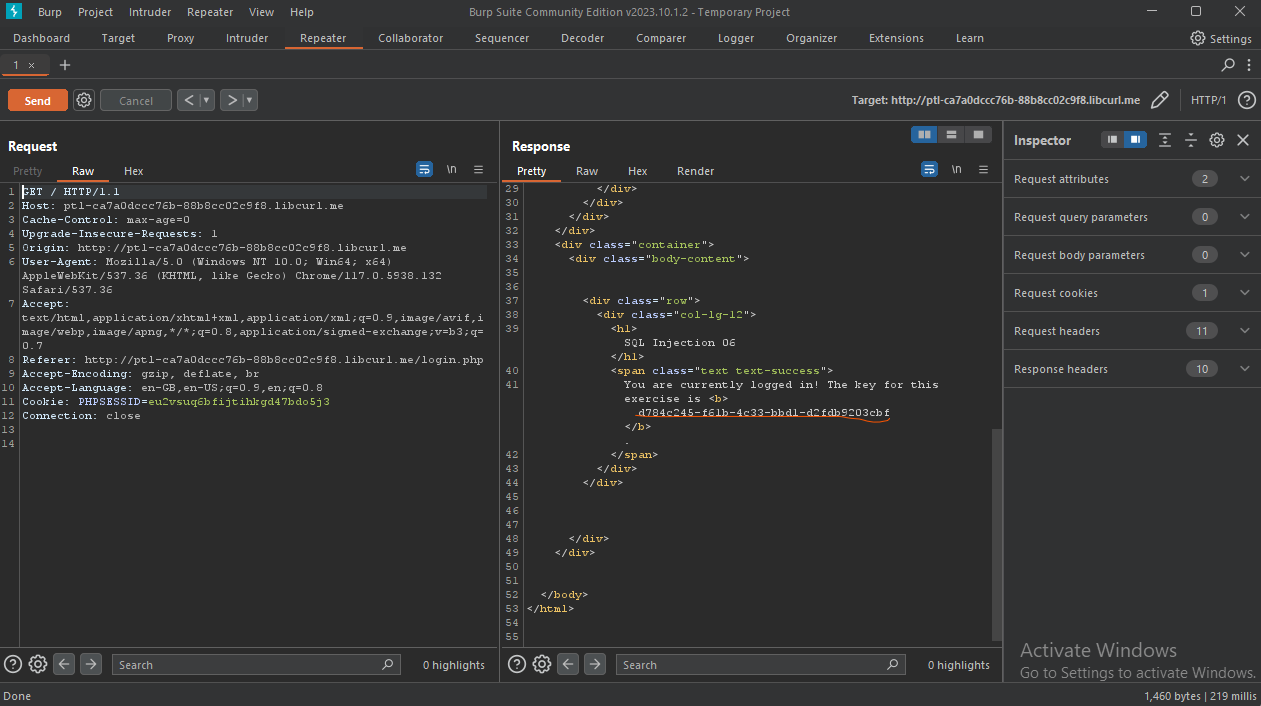The width and height of the screenshot is (1261, 706).
Task: Select the side-by-side layout toggle above Response
Action: pos(925,134)
